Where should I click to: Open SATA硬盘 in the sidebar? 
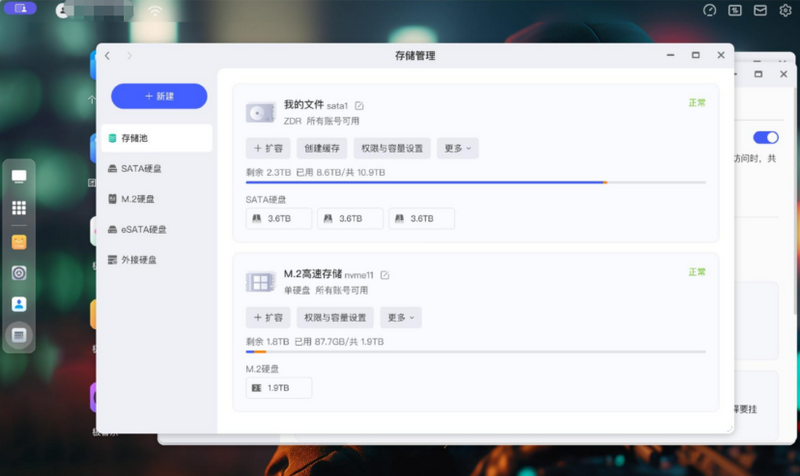[x=157, y=169]
